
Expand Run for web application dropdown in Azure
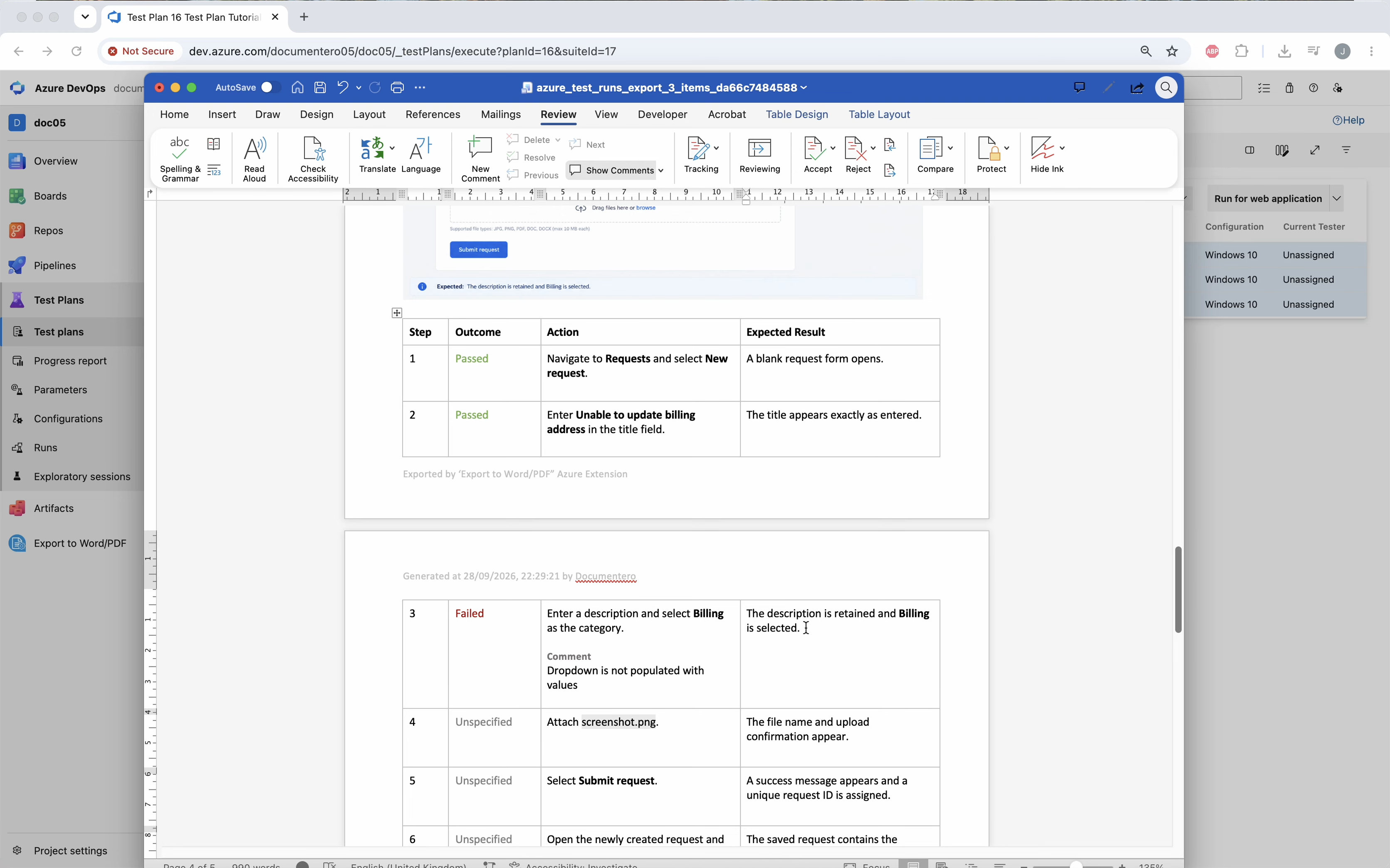(x=1337, y=199)
